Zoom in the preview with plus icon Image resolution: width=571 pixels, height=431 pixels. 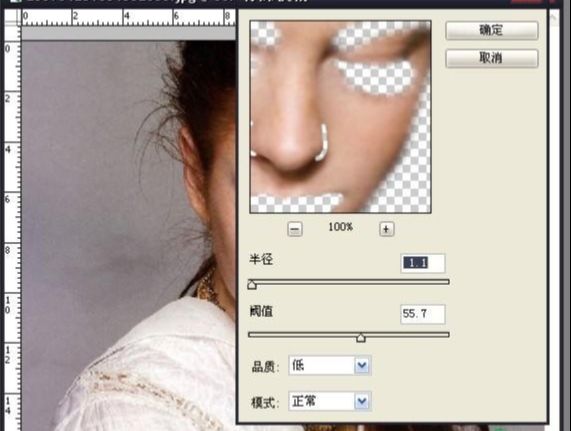(386, 229)
